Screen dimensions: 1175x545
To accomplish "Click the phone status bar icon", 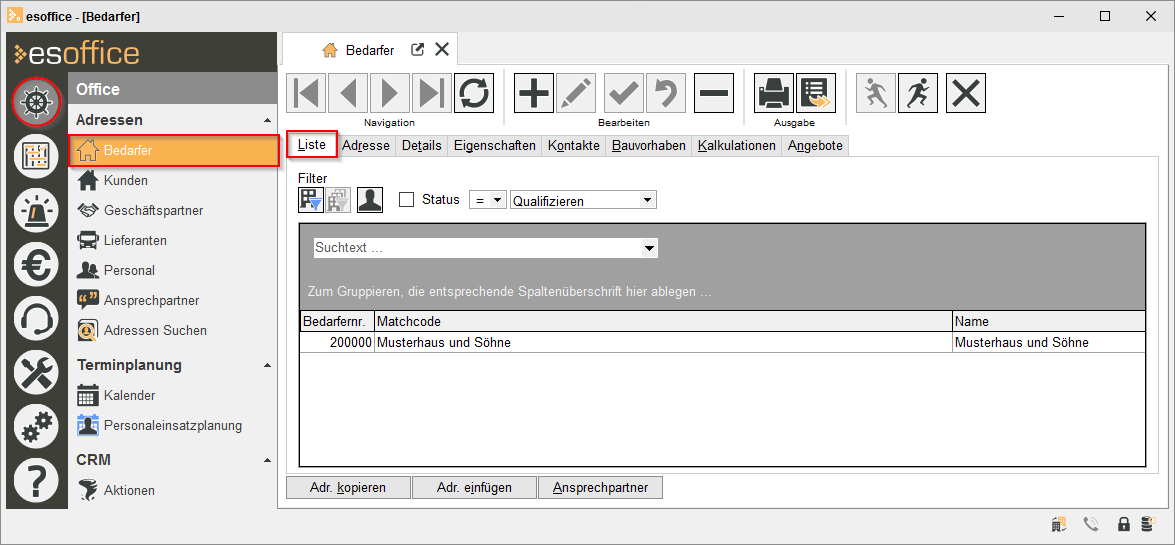I will click(1090, 524).
